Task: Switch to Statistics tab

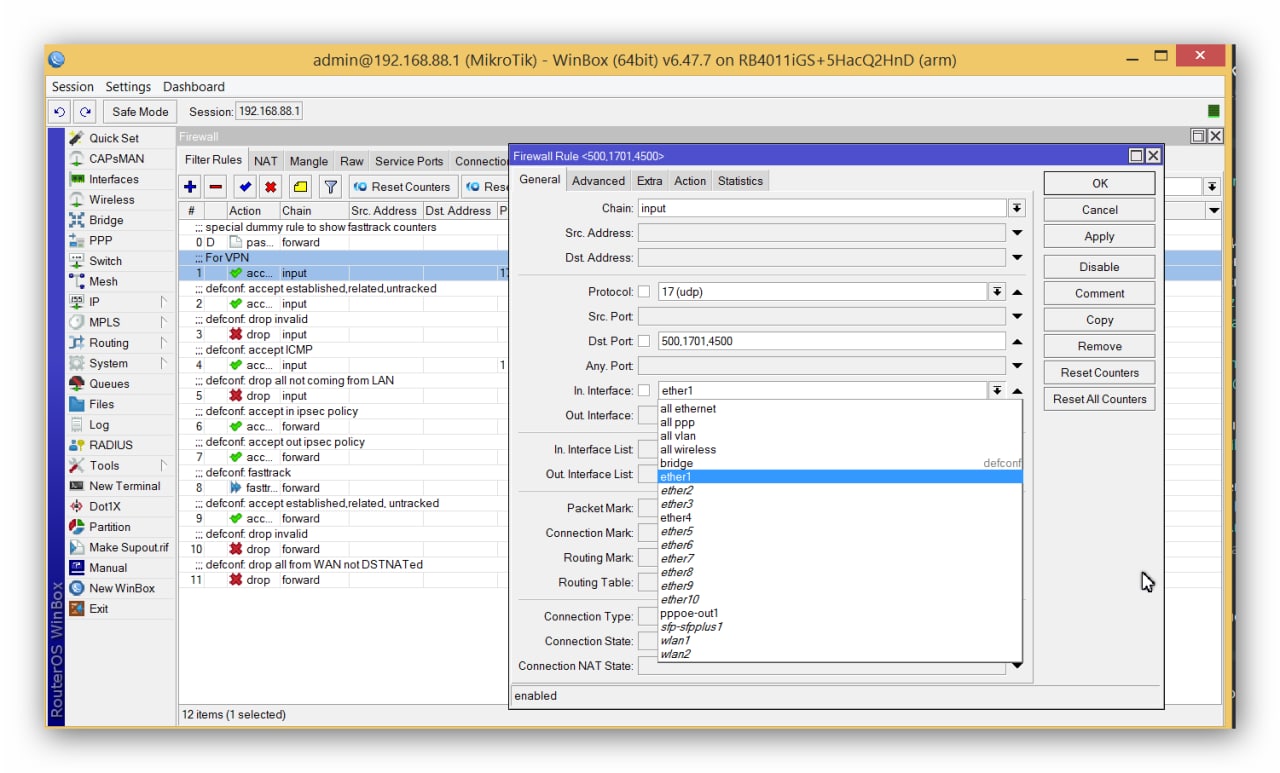Action: [740, 181]
